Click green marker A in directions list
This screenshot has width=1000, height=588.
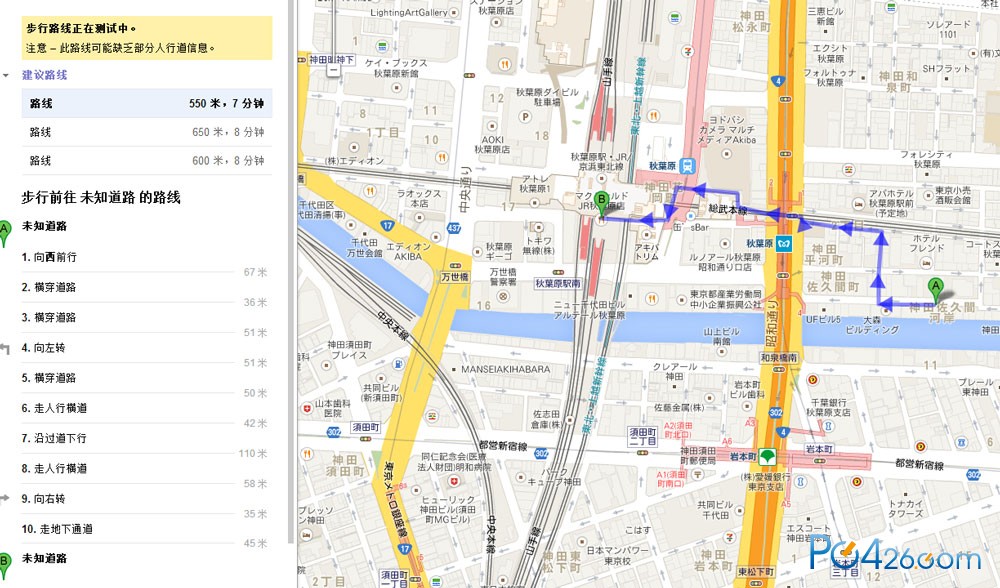[4, 233]
